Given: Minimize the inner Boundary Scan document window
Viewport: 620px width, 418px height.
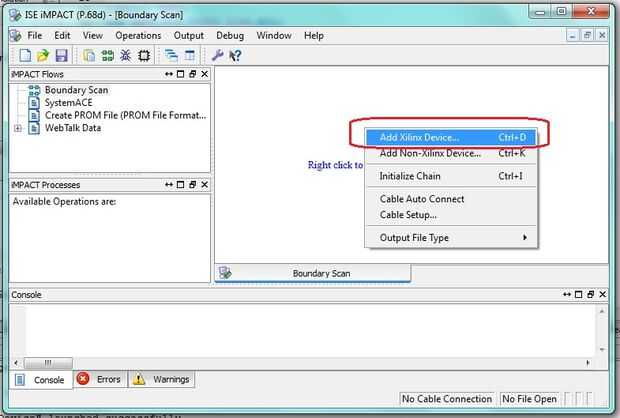Looking at the screenshot, I should (572, 36).
